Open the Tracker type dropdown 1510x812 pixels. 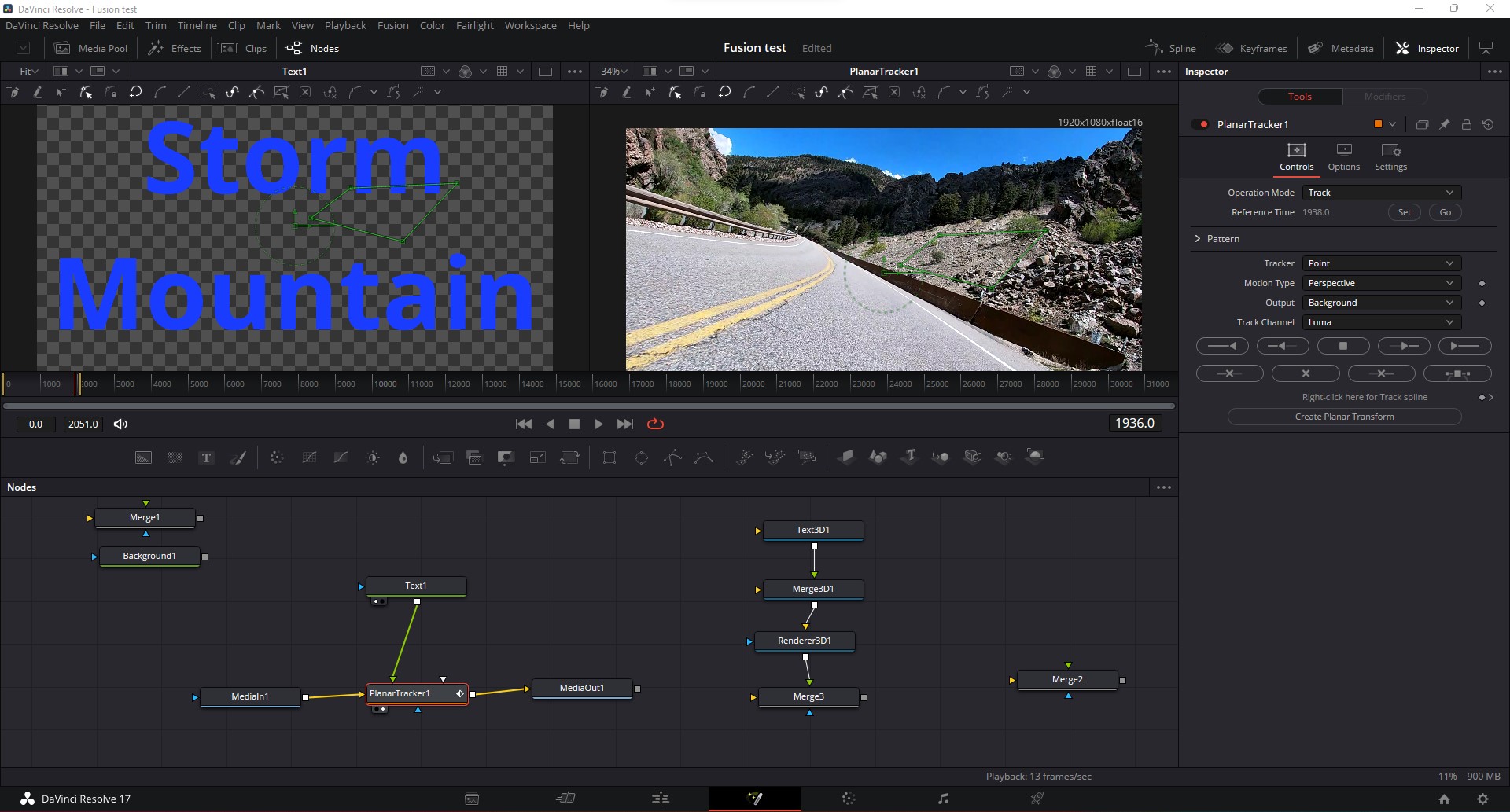pyautogui.click(x=1381, y=263)
